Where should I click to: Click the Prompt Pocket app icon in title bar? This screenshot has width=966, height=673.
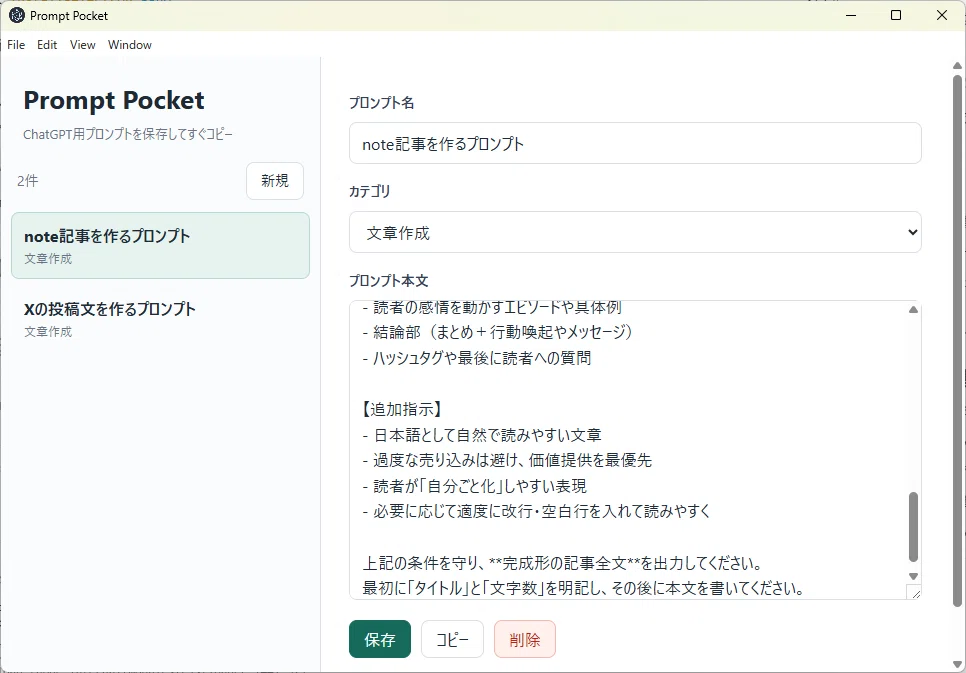[17, 15]
